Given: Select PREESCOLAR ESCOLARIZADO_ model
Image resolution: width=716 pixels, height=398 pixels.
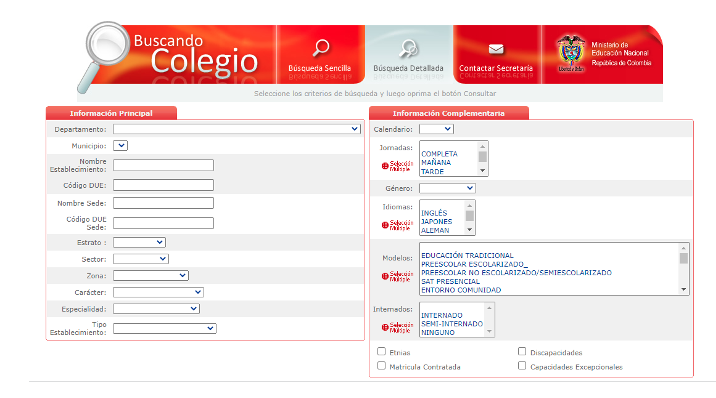Looking at the screenshot, I should pos(474,264).
